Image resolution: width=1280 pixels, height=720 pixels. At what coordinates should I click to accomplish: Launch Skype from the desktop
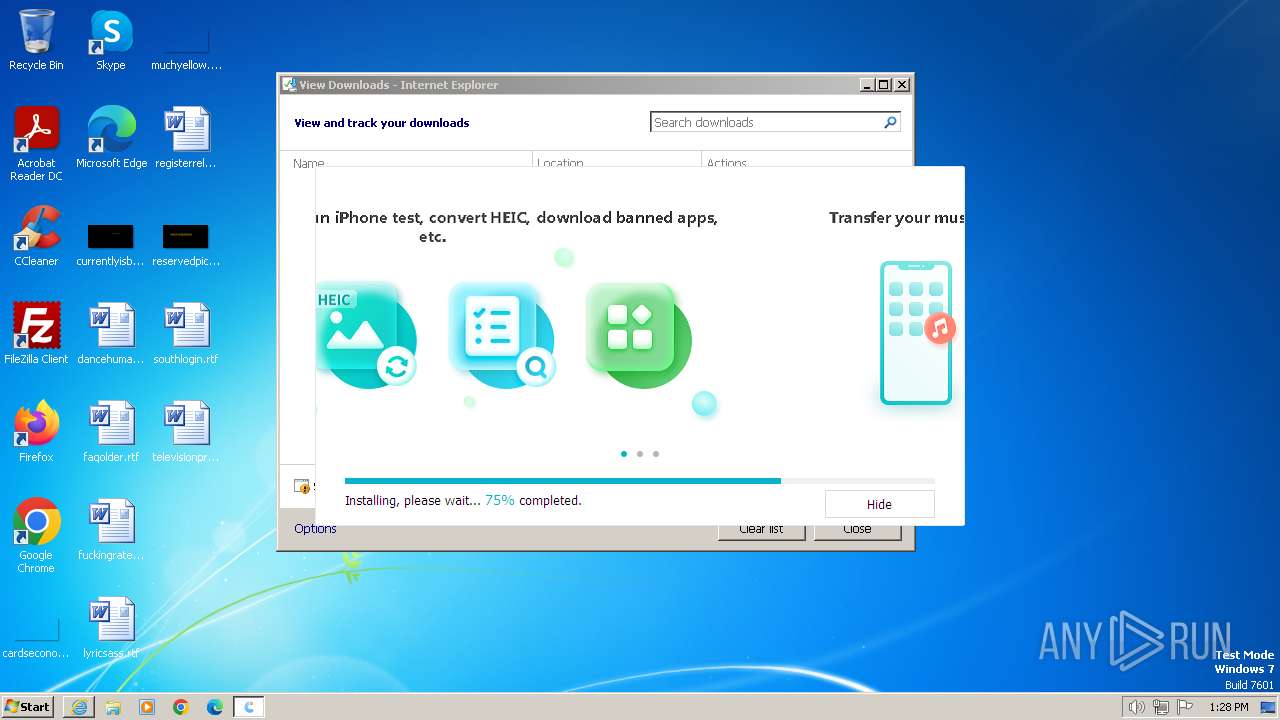[x=110, y=40]
